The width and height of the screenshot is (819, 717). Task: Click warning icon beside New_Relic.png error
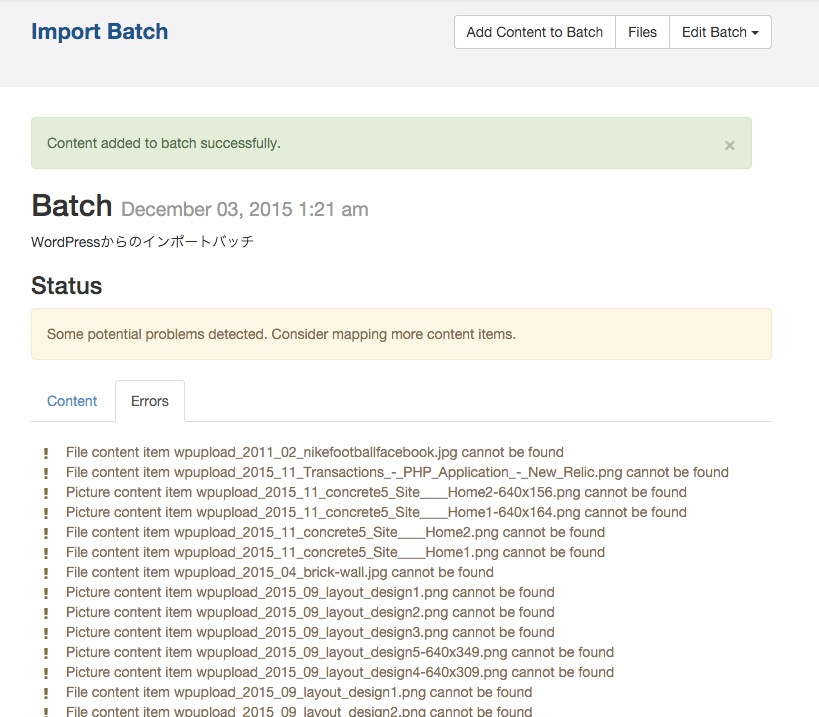click(x=46, y=473)
